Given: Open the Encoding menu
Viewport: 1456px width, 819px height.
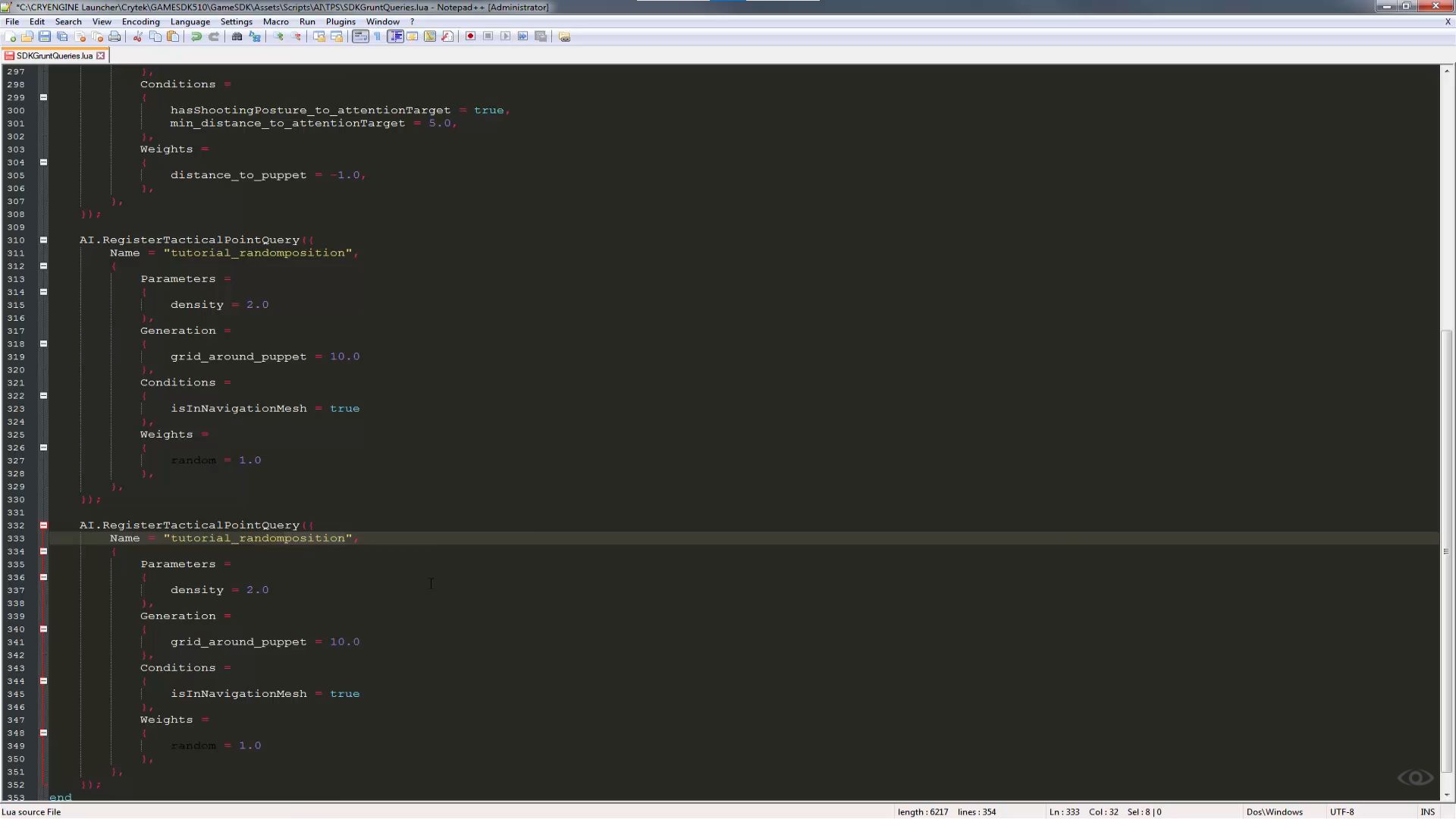Looking at the screenshot, I should pos(140,21).
